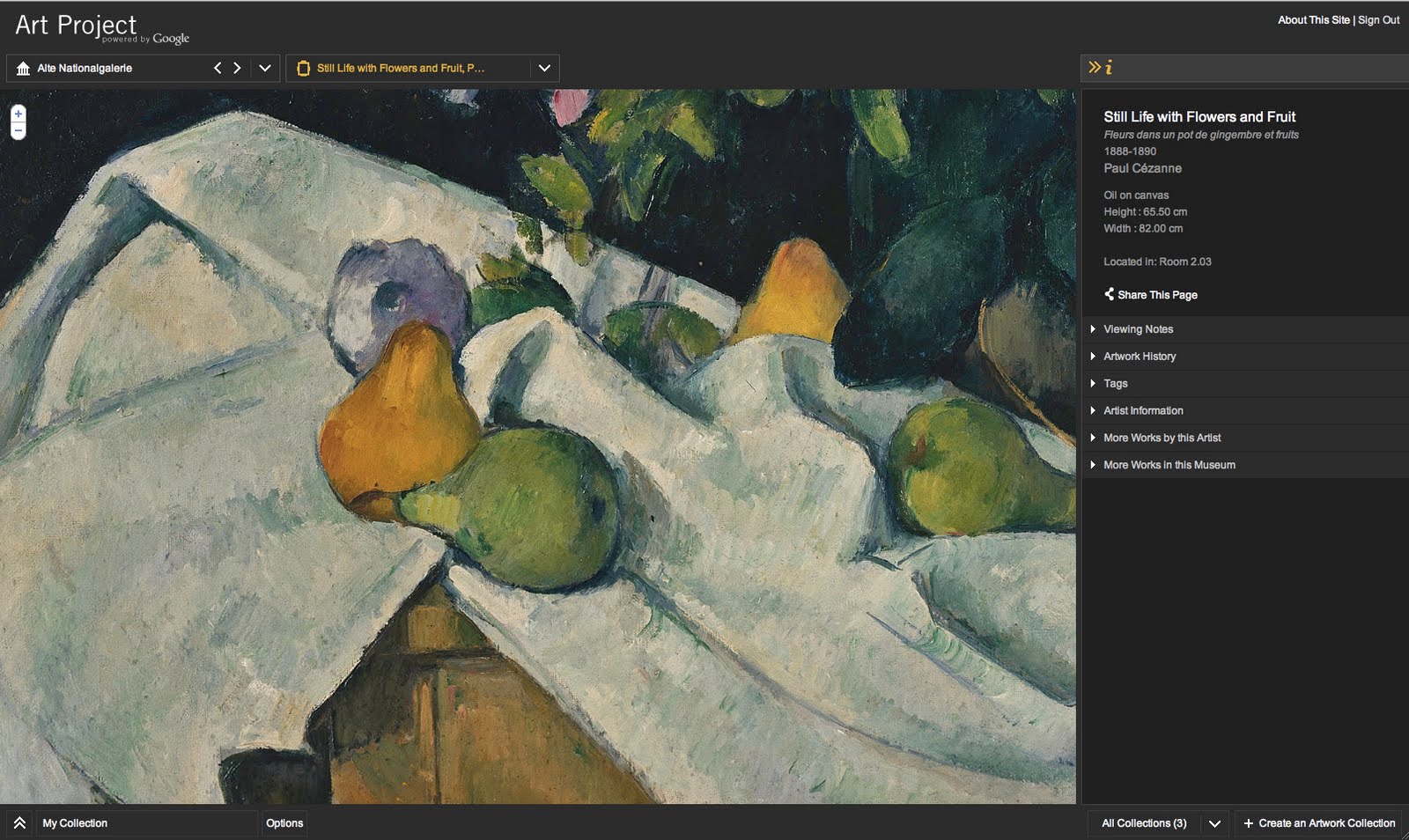1409x840 pixels.
Task: Click the date '1888-1890'
Action: [x=1130, y=151]
